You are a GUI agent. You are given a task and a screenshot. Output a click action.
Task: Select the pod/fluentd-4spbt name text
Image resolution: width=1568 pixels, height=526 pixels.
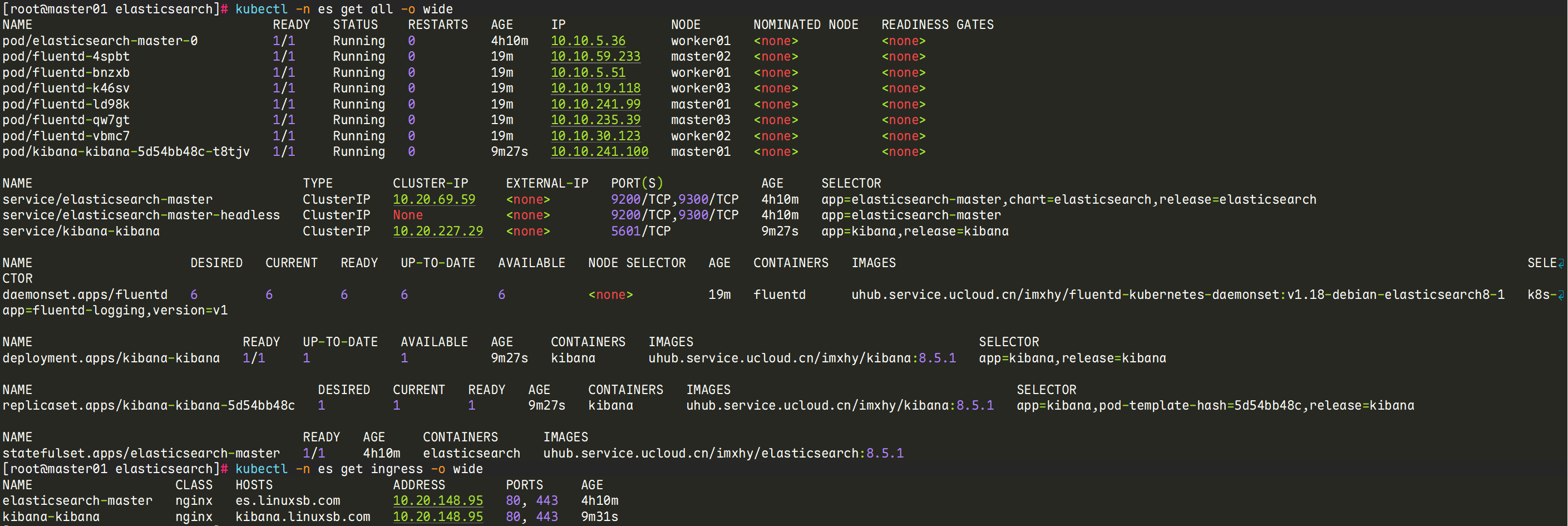point(66,57)
